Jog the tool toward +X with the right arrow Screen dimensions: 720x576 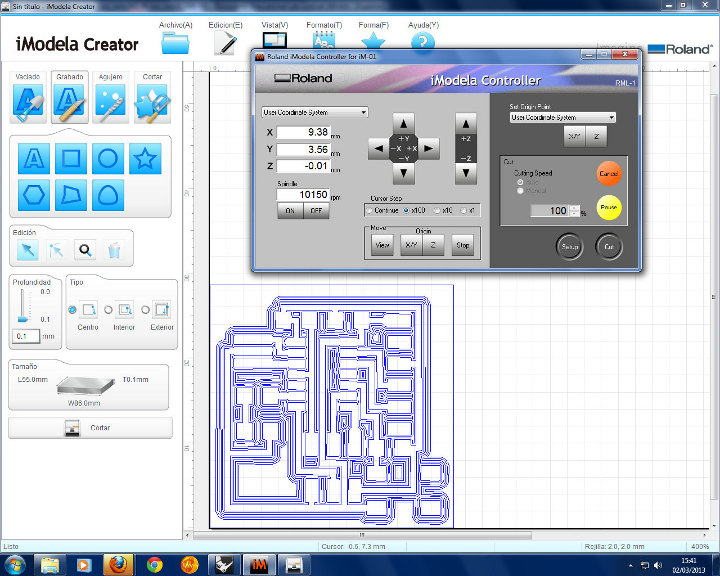tap(428, 148)
